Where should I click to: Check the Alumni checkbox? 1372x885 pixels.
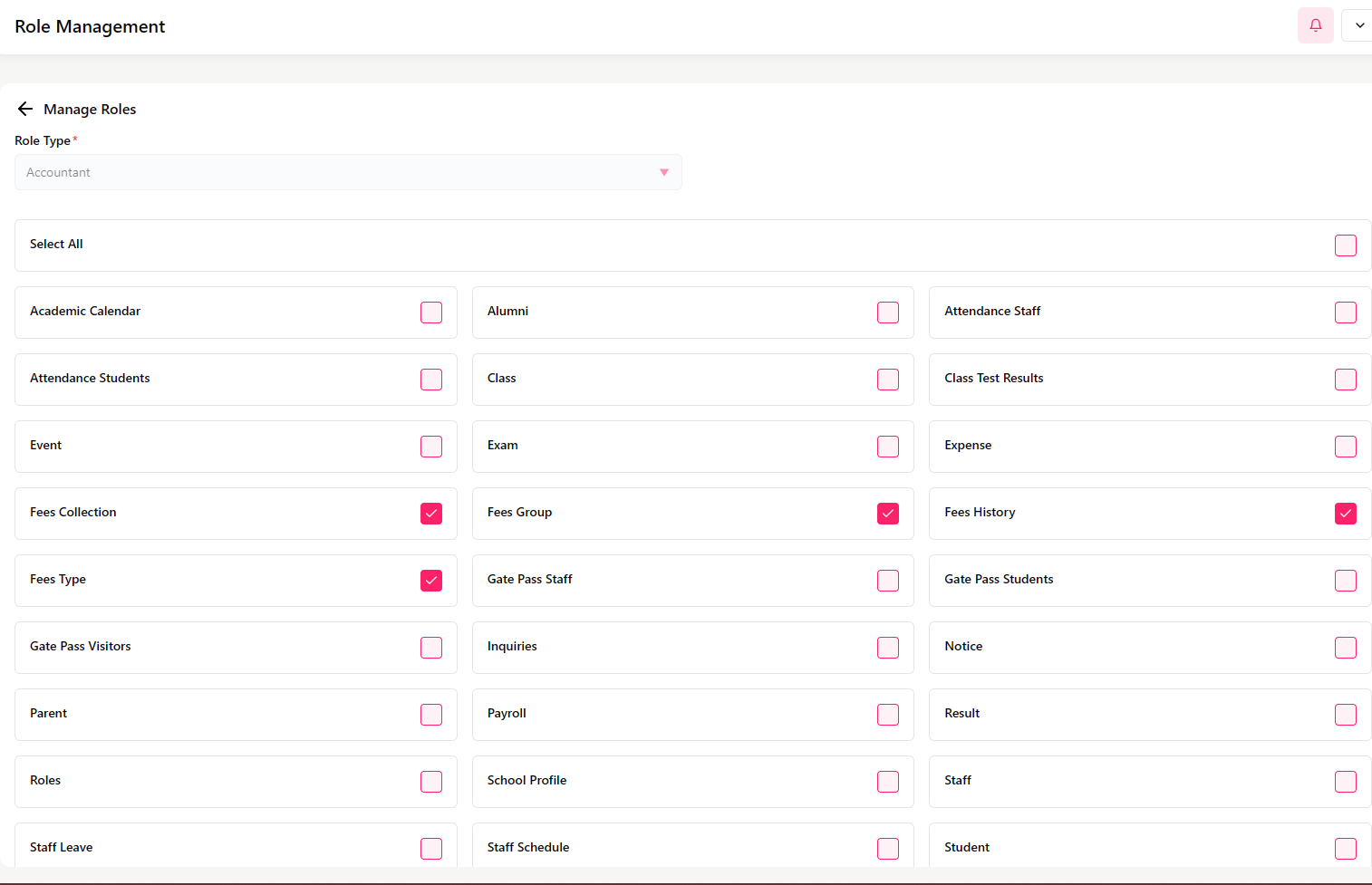pyautogui.click(x=888, y=313)
